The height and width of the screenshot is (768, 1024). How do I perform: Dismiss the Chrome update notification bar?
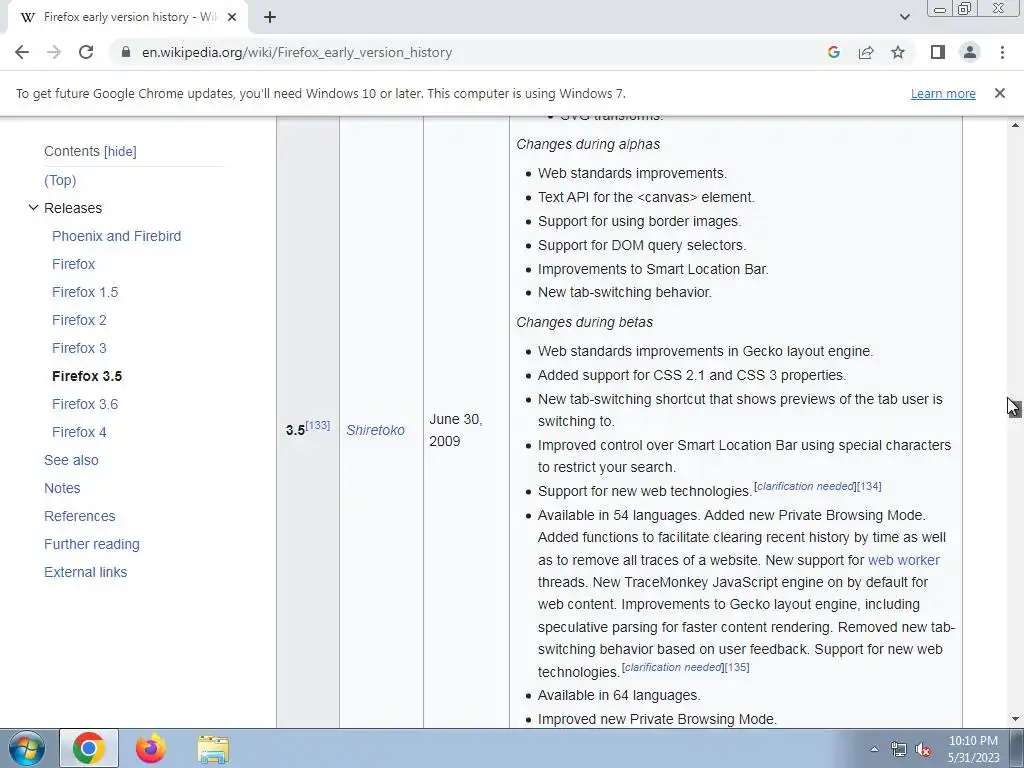point(999,93)
